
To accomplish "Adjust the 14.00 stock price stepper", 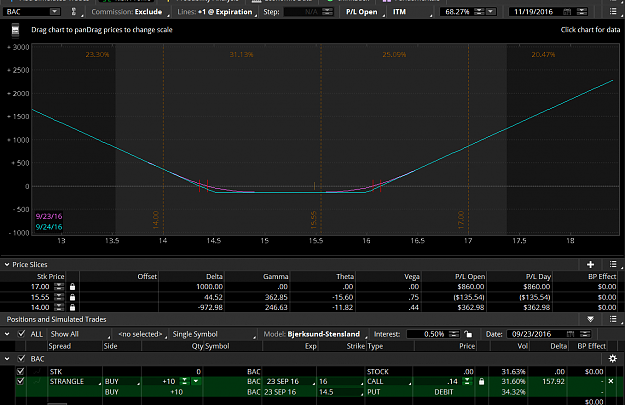I will (x=59, y=307).
